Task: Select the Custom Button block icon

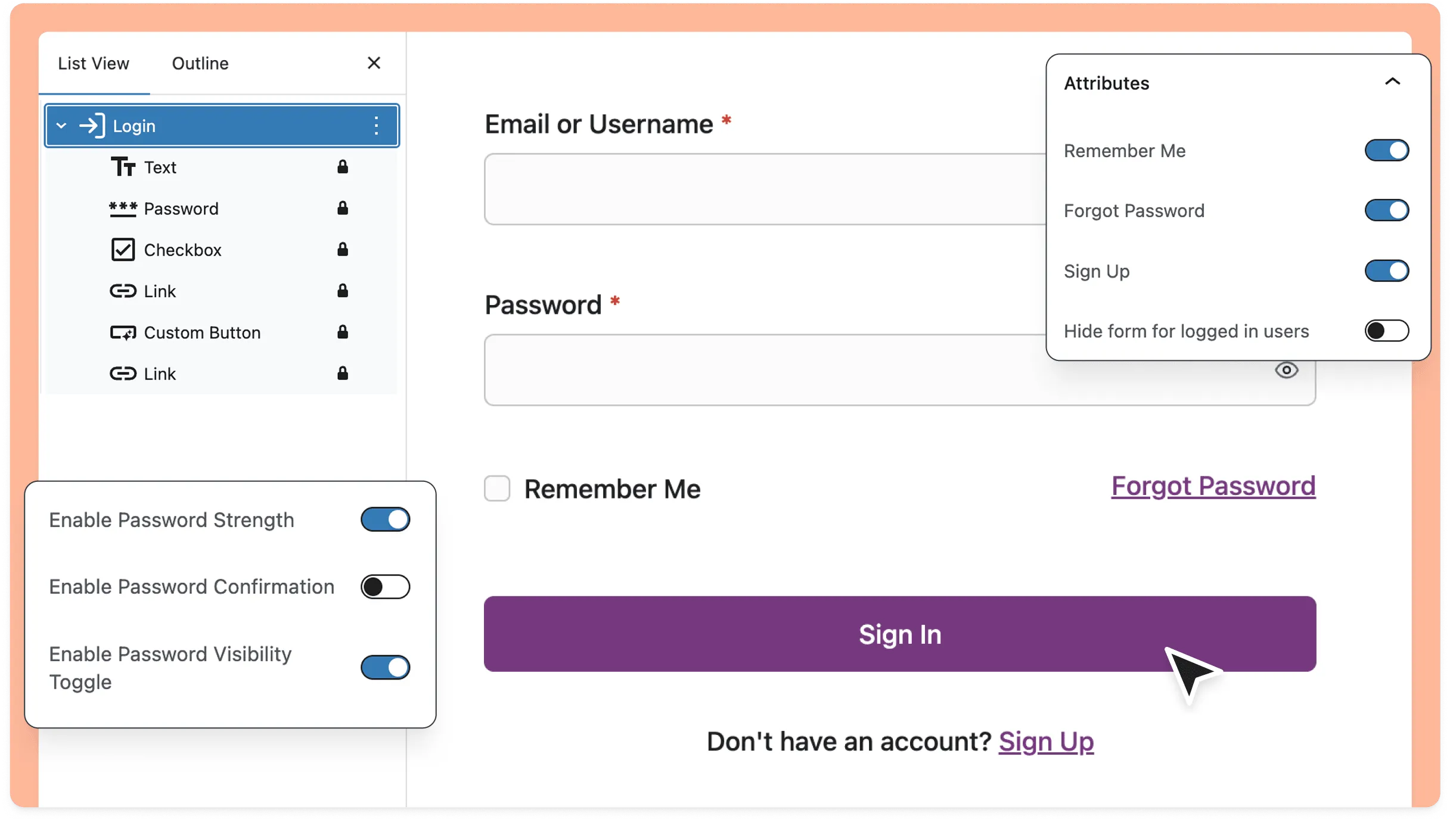Action: point(123,332)
